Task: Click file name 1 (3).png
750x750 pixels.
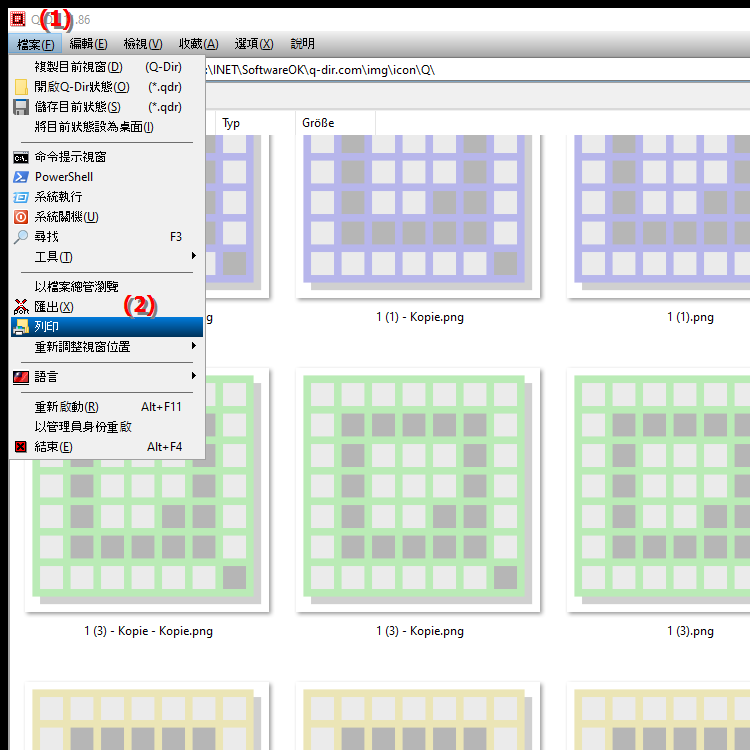Action: tap(690, 631)
